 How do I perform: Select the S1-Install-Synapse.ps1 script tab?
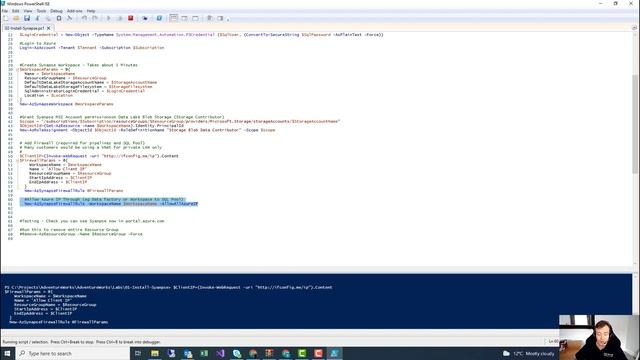[x=24, y=28]
